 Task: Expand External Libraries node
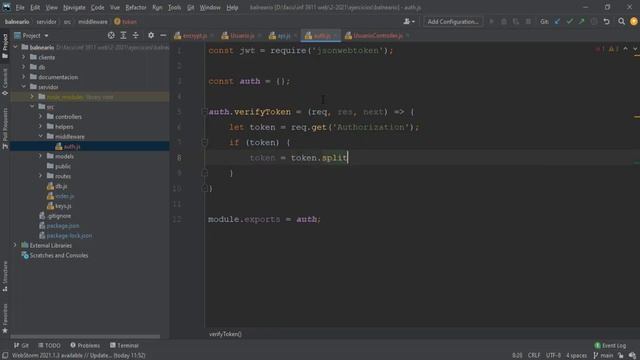point(16,245)
